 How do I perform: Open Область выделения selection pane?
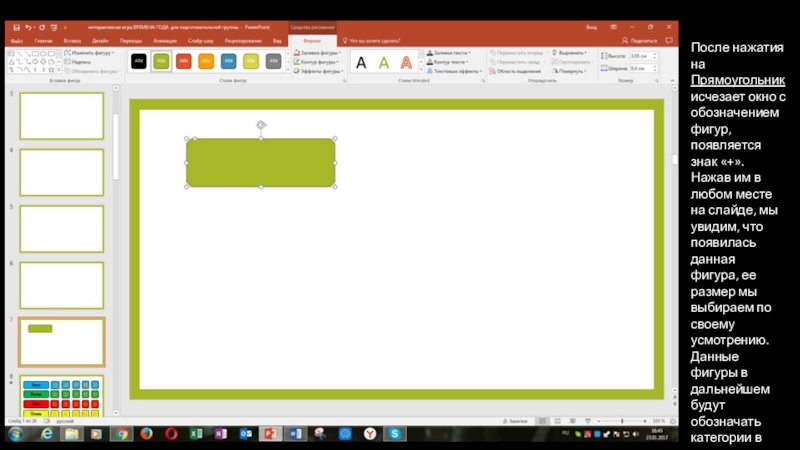(515, 71)
